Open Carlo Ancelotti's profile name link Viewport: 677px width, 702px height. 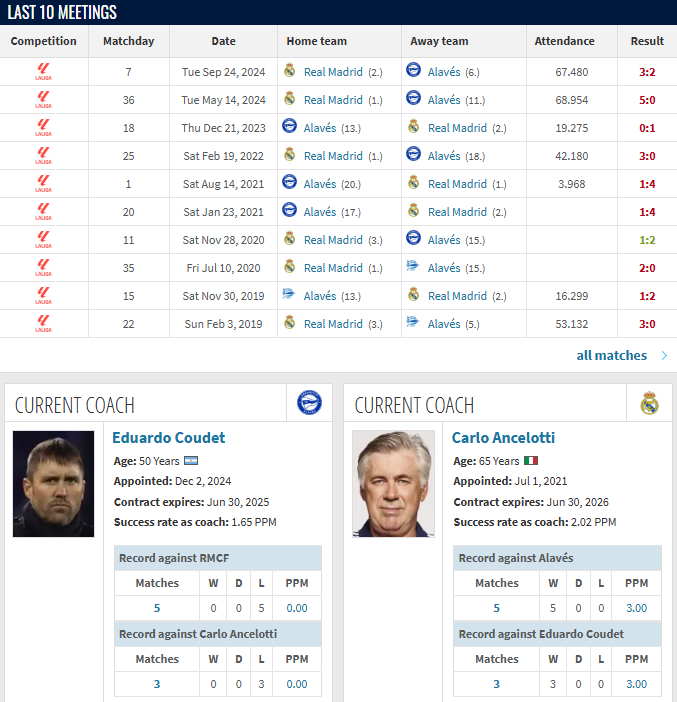503,437
